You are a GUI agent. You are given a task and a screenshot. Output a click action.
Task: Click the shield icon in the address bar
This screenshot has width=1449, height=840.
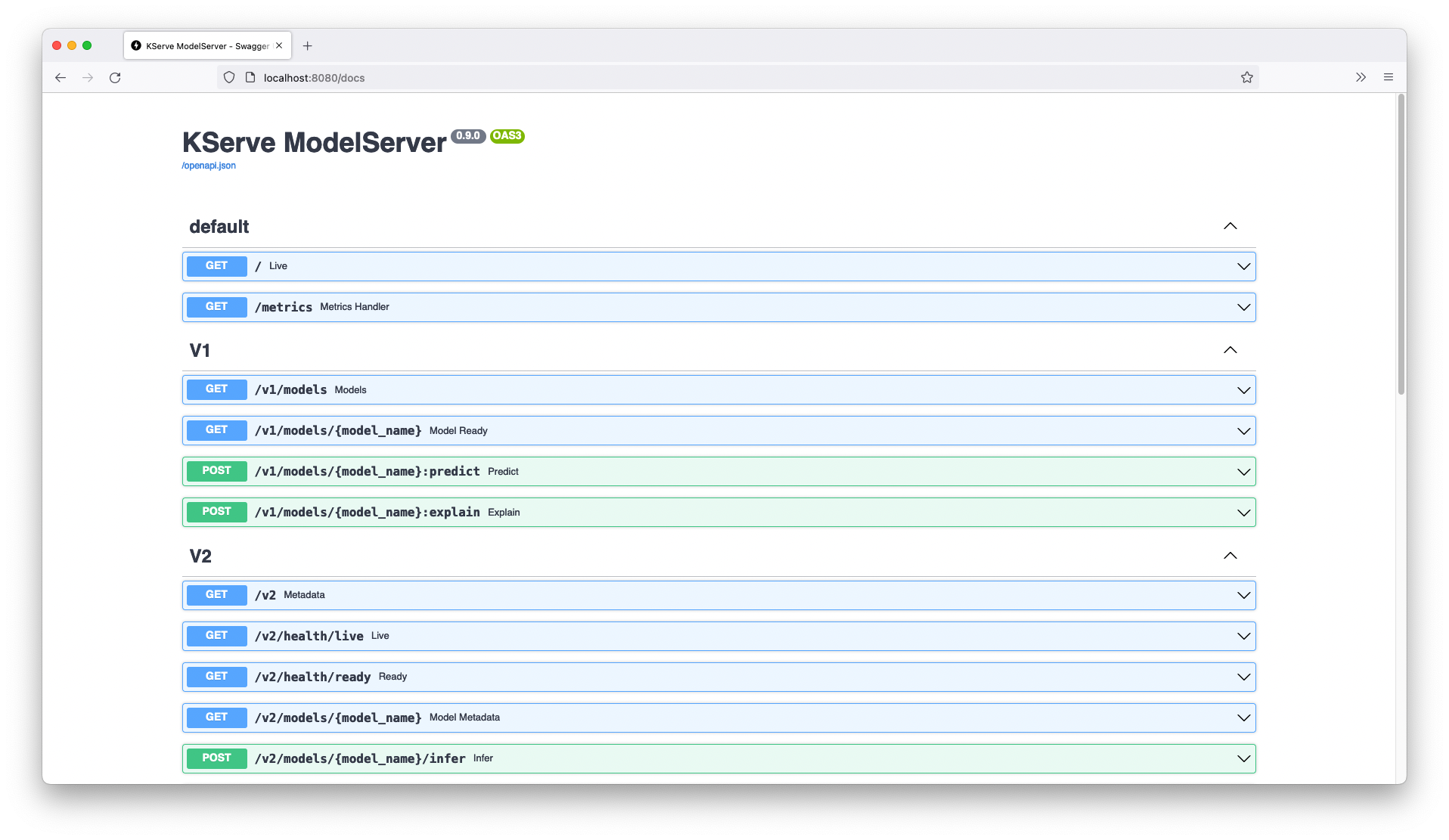[x=228, y=77]
